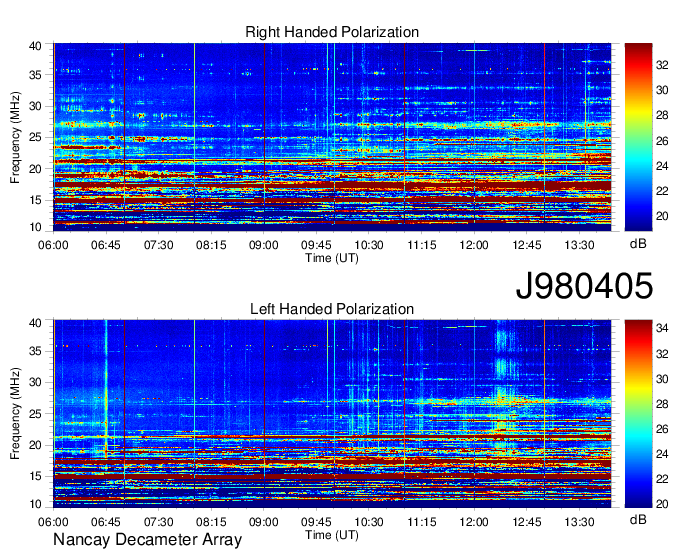Viewport: 680px width, 552px height.
Task: Click "Time (UT)" label under Left Handed plot
Action: click(332, 535)
